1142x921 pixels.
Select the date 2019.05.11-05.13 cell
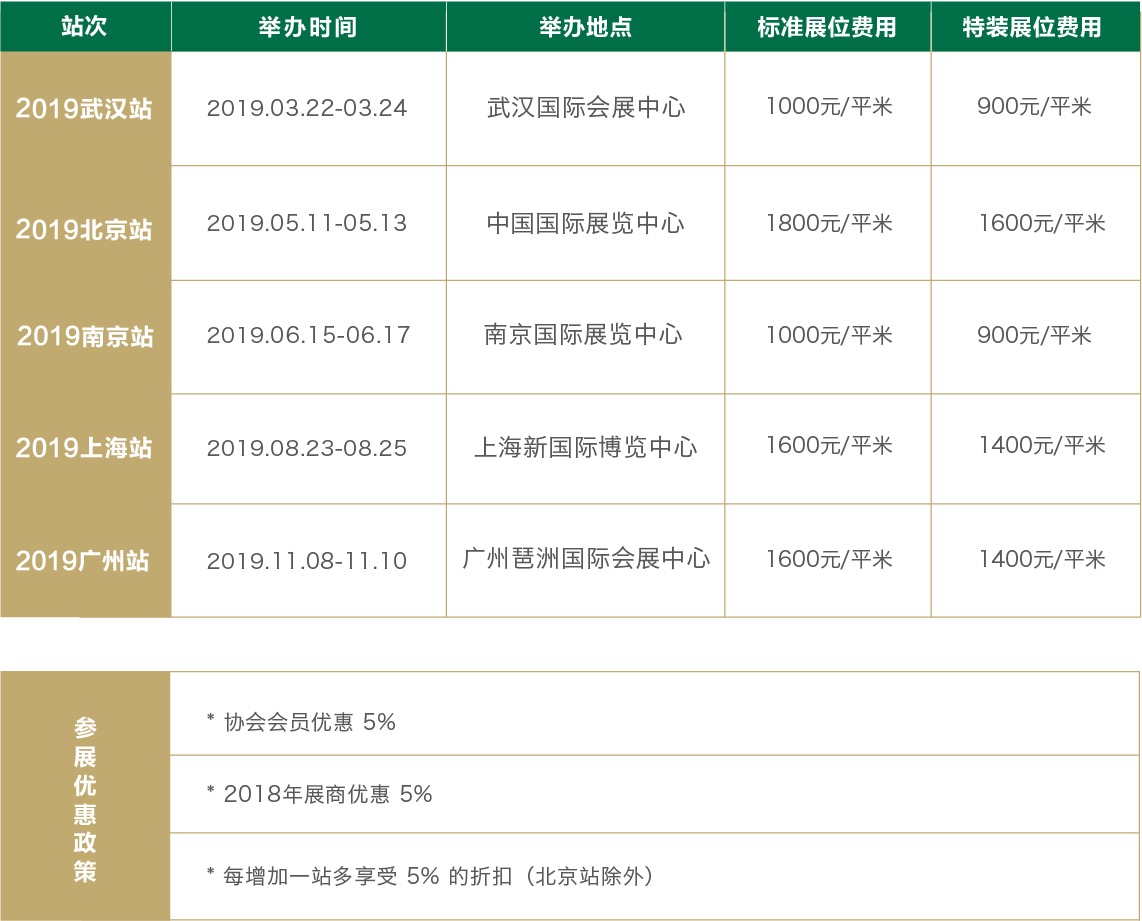[307, 223]
